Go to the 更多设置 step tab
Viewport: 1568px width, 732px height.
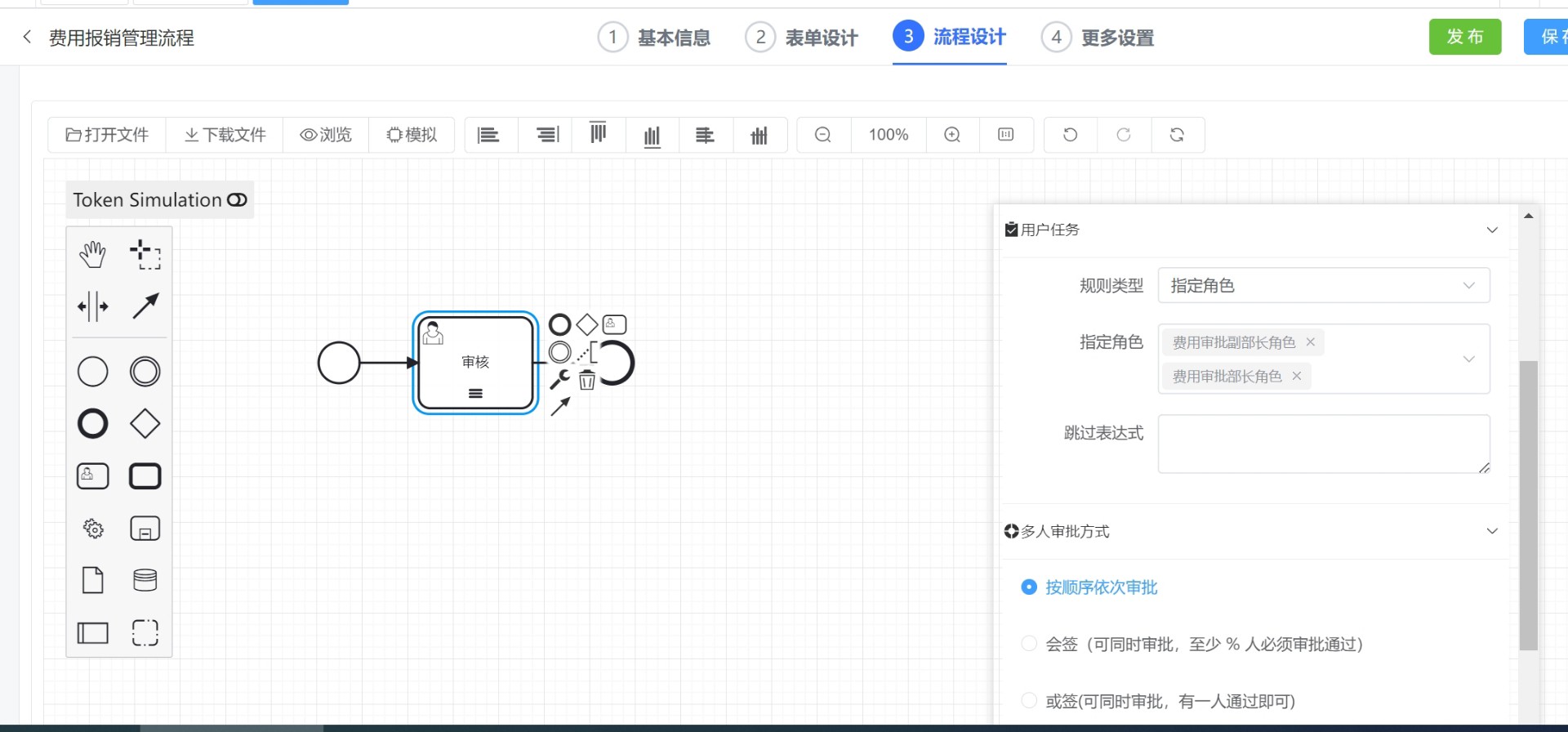pos(1098,38)
